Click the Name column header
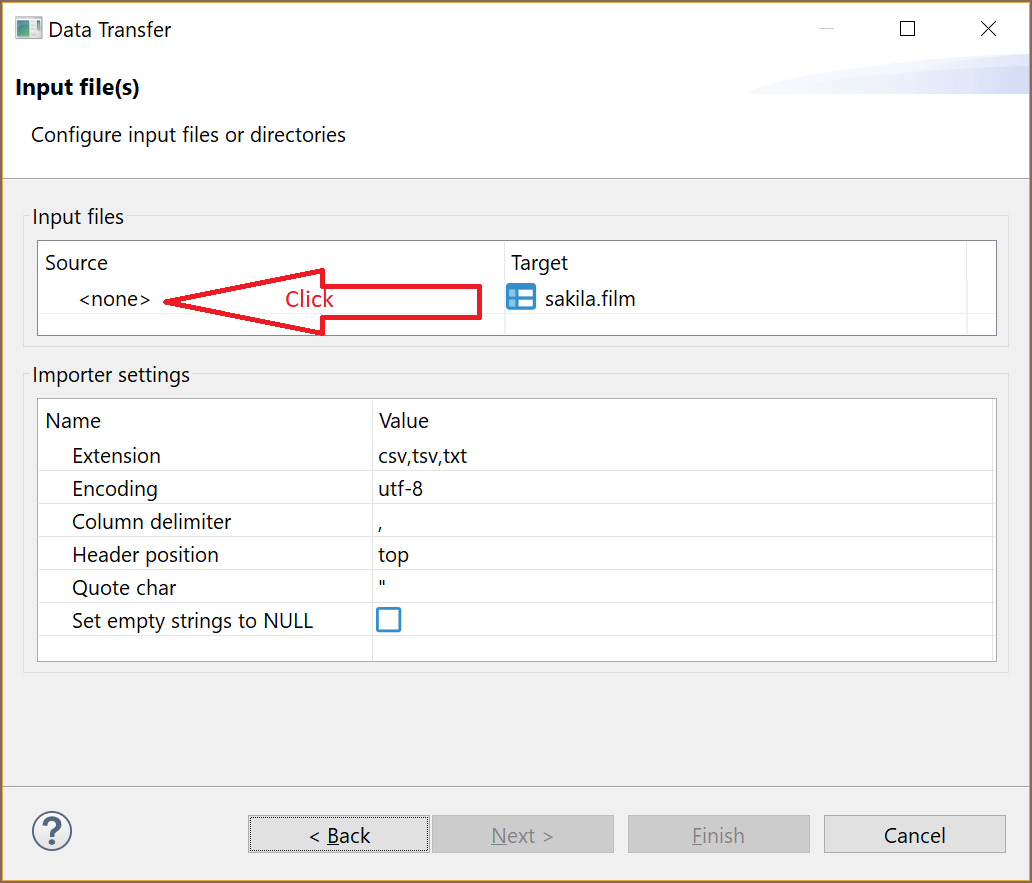The width and height of the screenshot is (1032, 883). click(x=73, y=421)
